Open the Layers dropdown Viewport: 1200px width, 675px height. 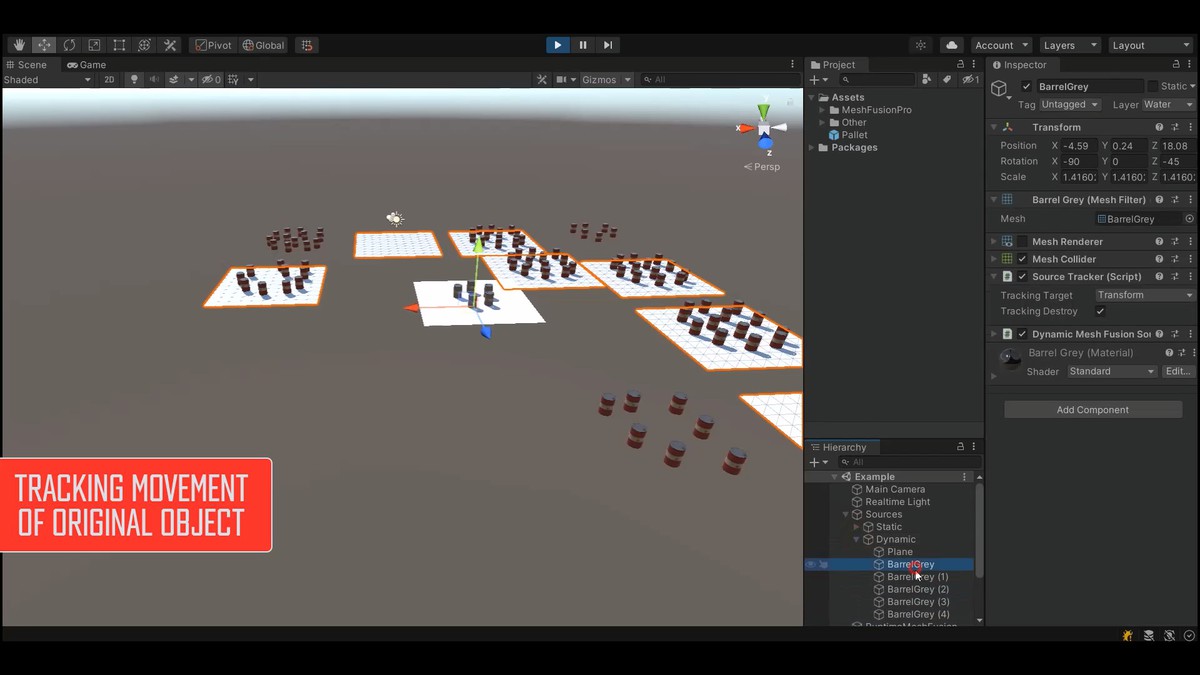(1068, 45)
